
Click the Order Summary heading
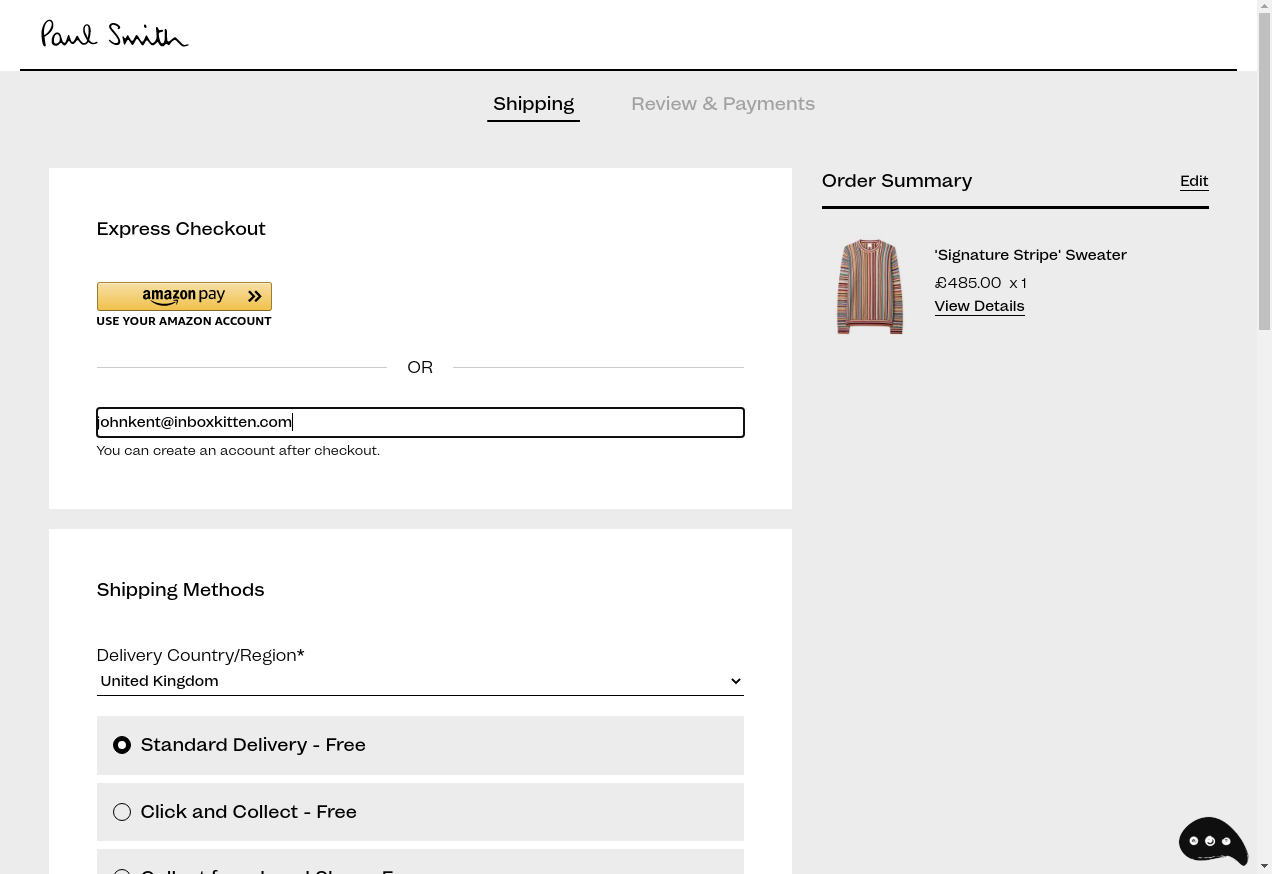coord(897,181)
